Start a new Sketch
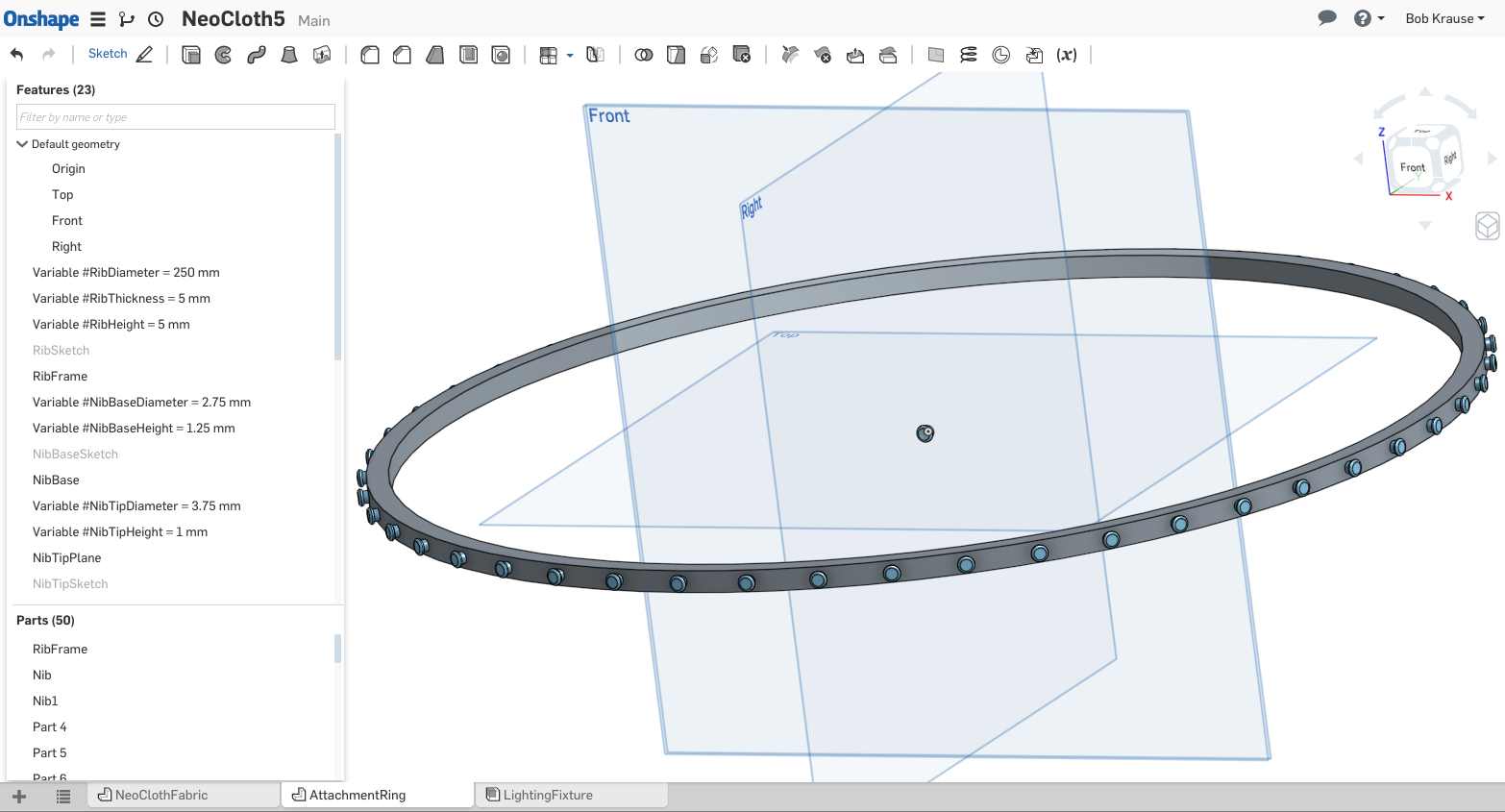Viewport: 1505px width, 812px height. click(x=119, y=53)
